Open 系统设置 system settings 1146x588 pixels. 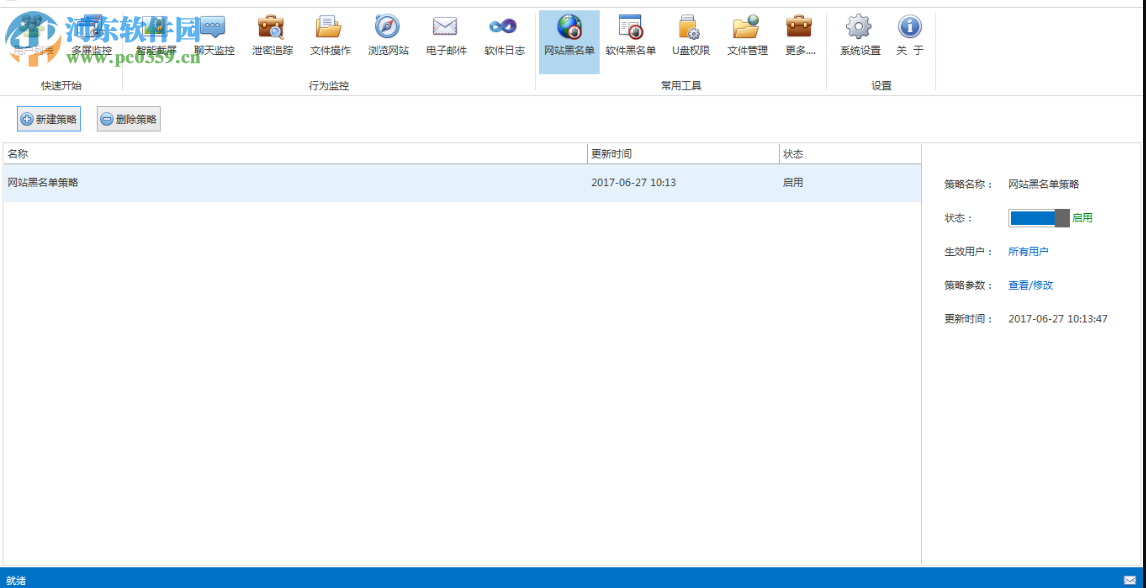860,36
